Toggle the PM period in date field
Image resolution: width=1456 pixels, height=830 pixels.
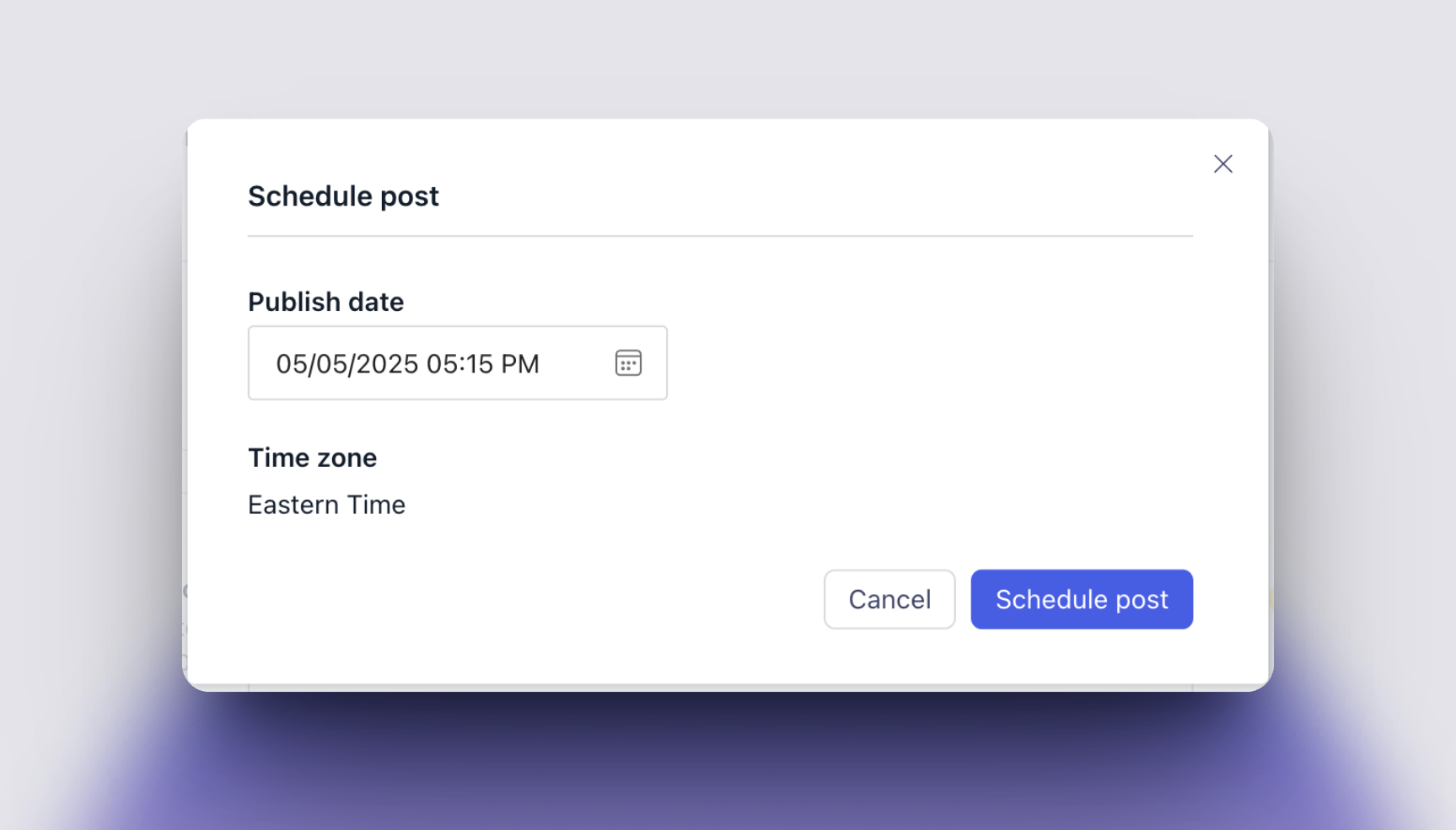[x=519, y=364]
